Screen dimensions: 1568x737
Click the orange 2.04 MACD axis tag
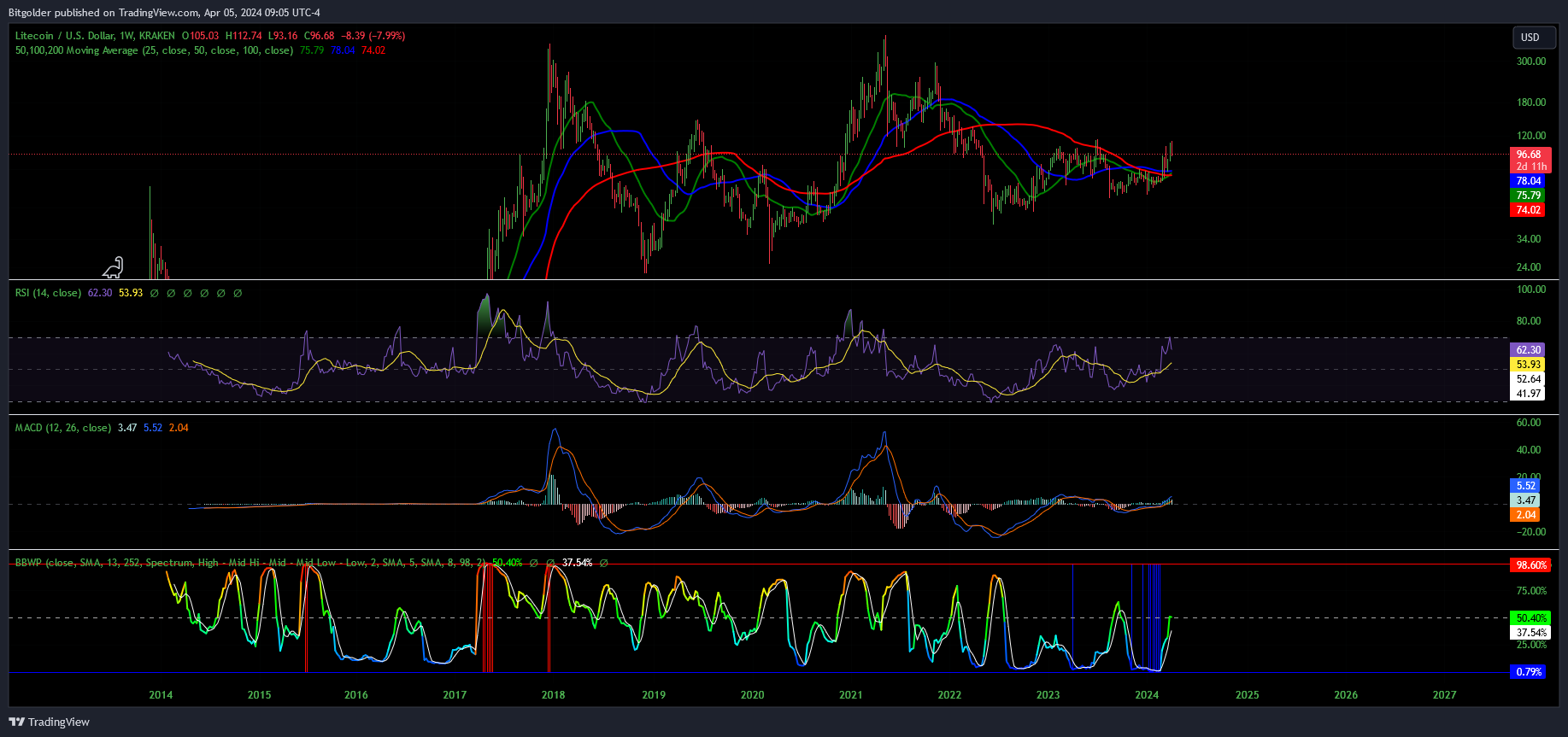(1525, 515)
